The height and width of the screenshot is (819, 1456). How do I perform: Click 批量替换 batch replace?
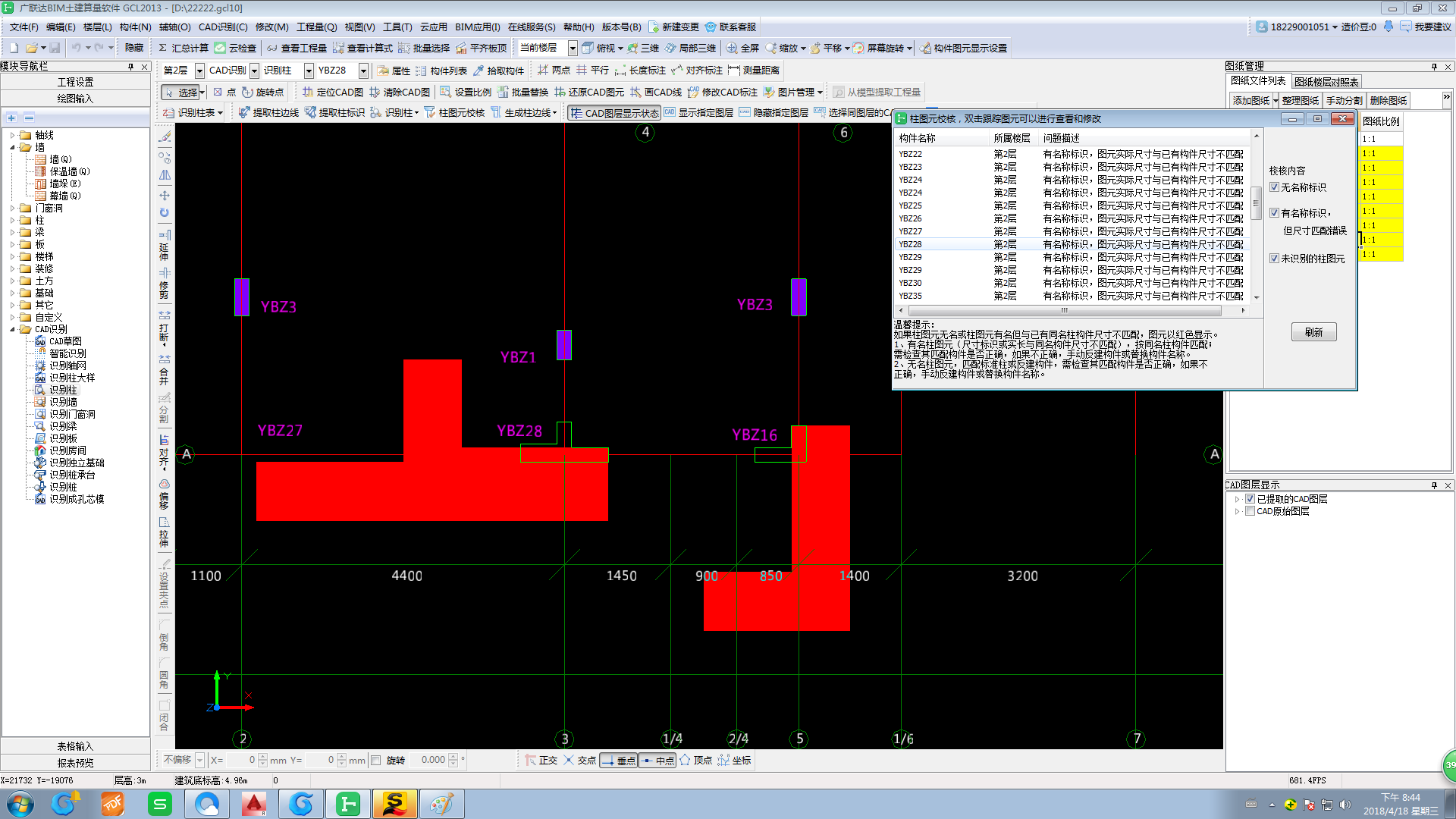522,92
